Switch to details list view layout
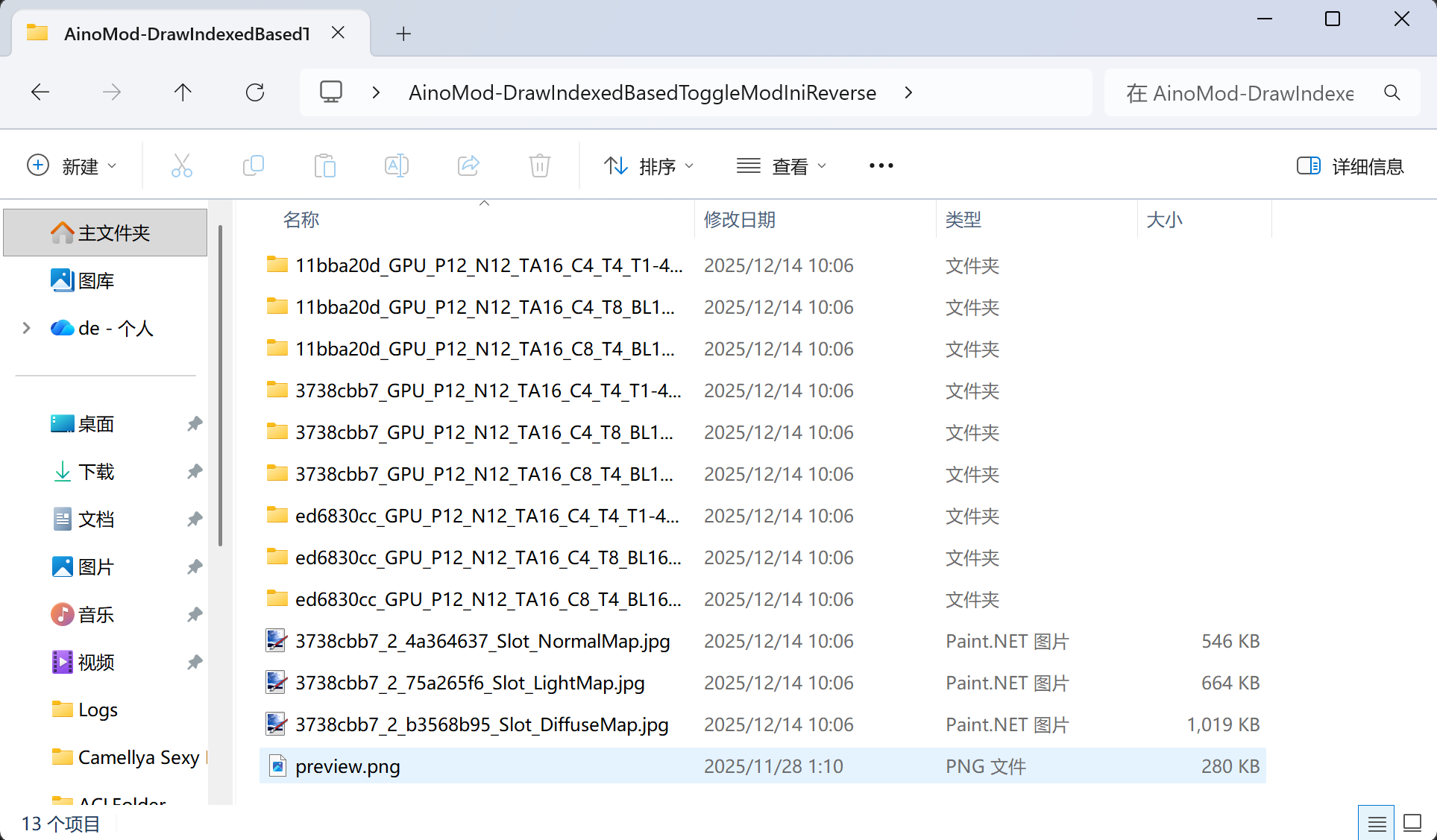This screenshot has height=840, width=1437. (x=1377, y=824)
